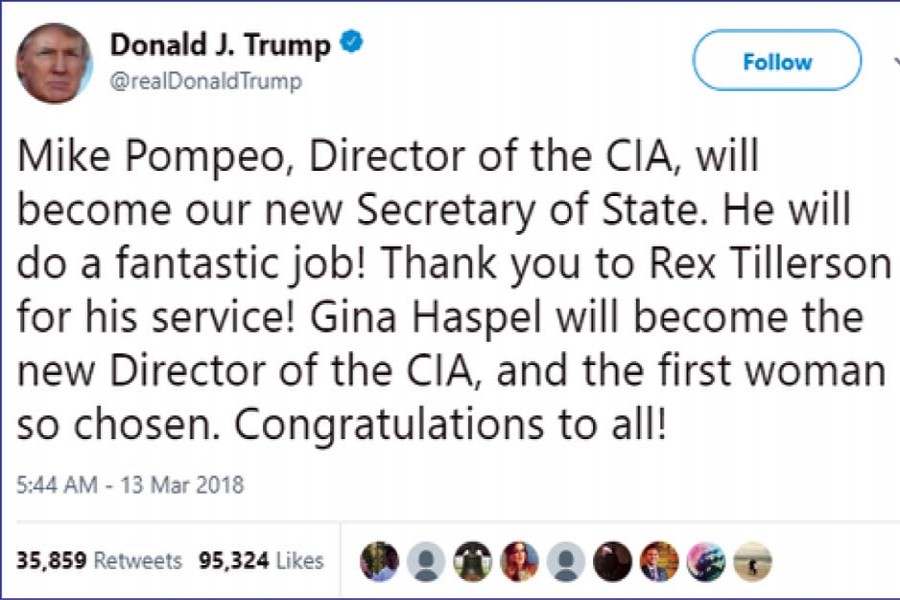Screen dimensions: 900x600
Task: Open the Donald J. Trump display name
Action: pos(219,45)
